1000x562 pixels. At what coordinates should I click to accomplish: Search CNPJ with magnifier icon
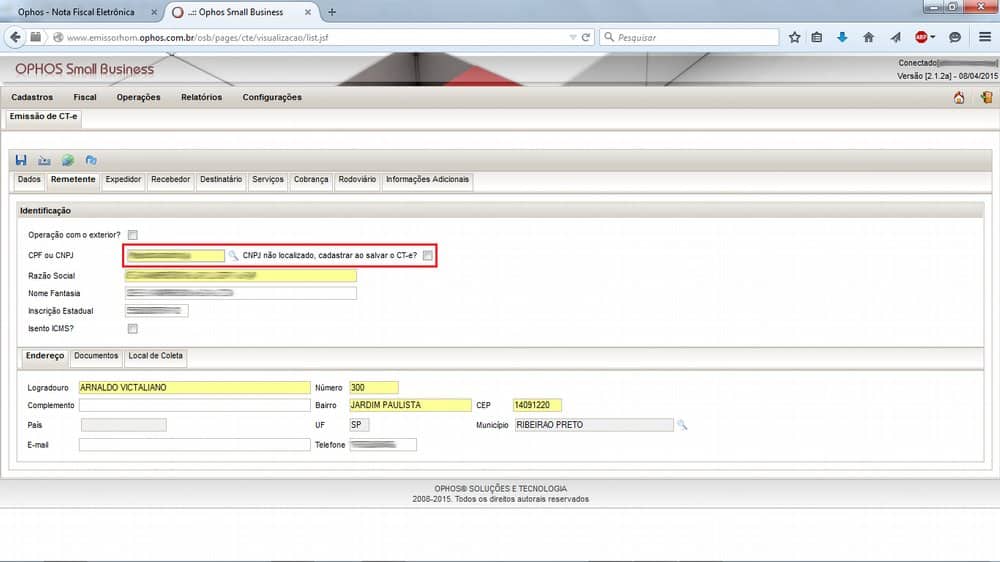point(233,255)
